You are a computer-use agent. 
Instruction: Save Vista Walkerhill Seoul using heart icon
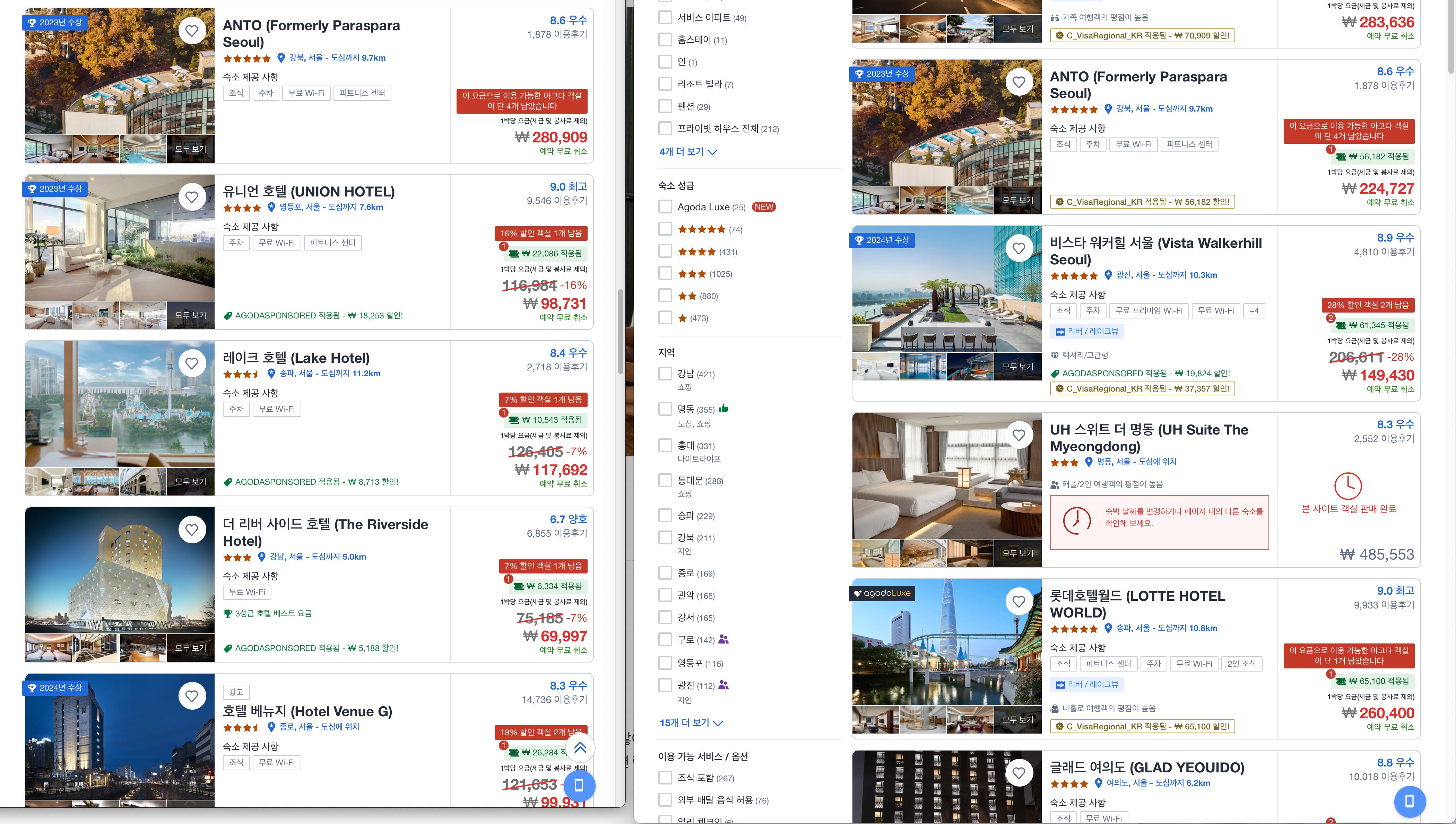click(1019, 248)
